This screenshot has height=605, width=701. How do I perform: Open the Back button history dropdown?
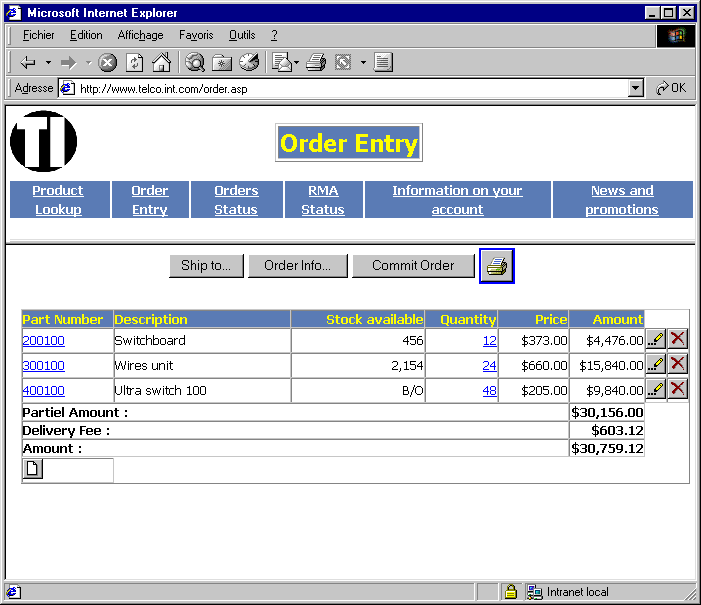click(48, 63)
